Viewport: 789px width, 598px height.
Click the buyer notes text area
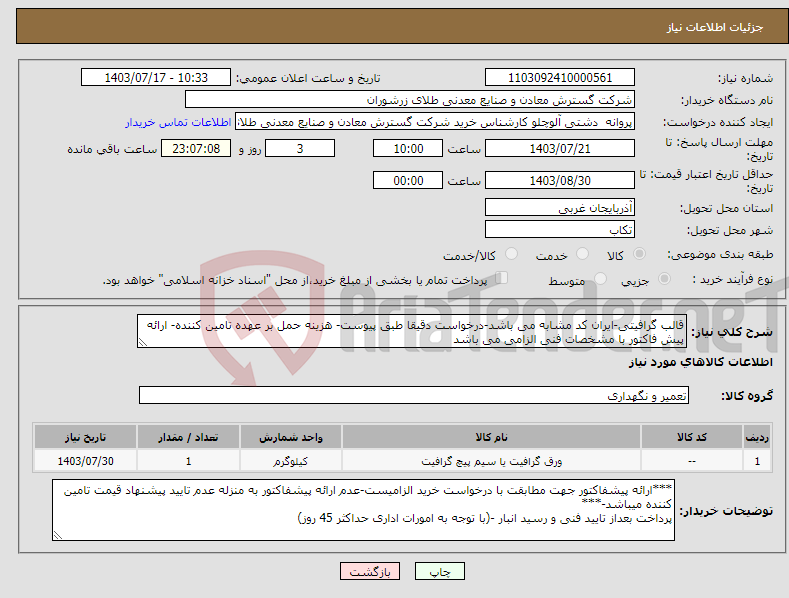363,510
